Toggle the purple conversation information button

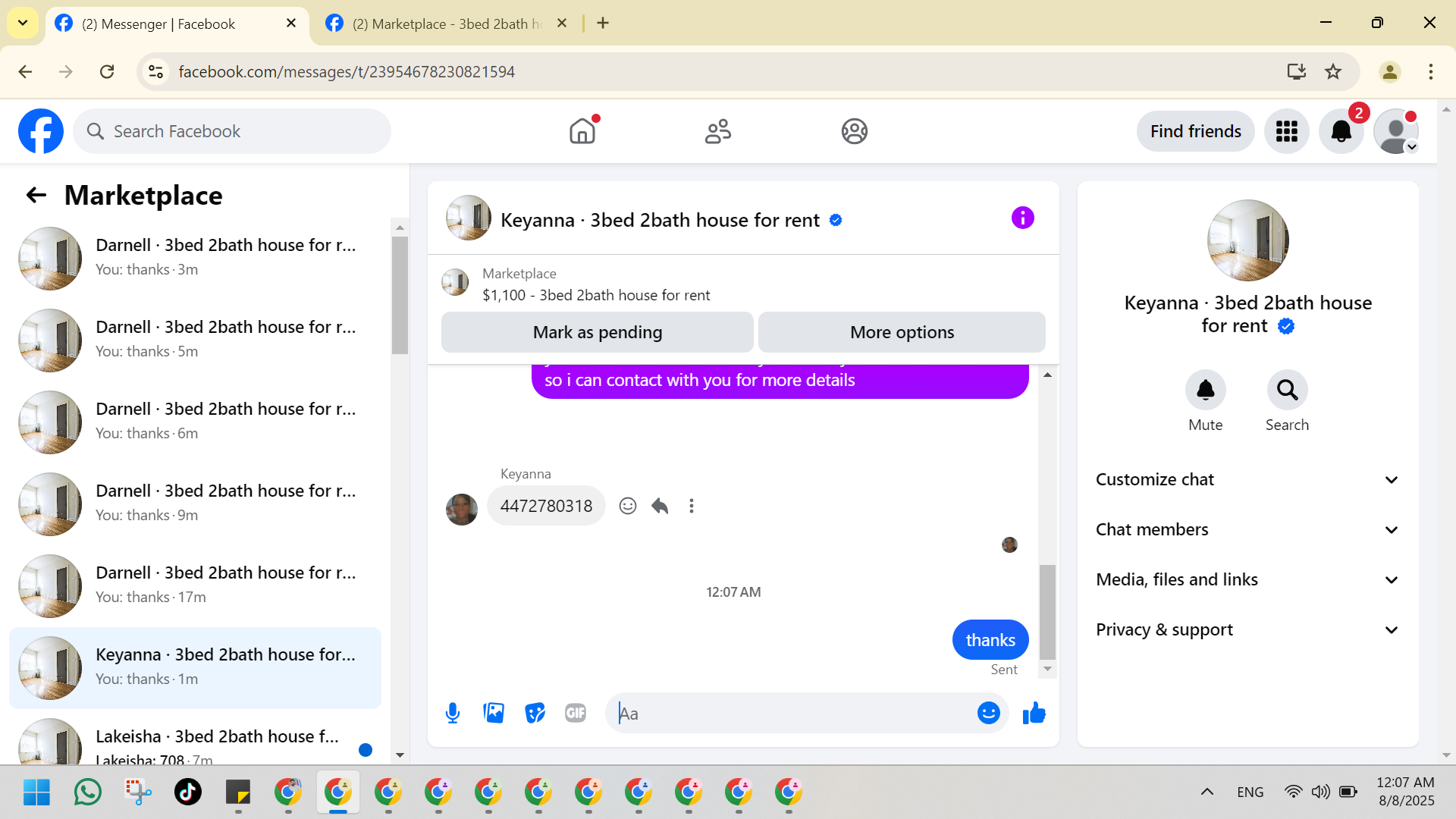point(1022,218)
